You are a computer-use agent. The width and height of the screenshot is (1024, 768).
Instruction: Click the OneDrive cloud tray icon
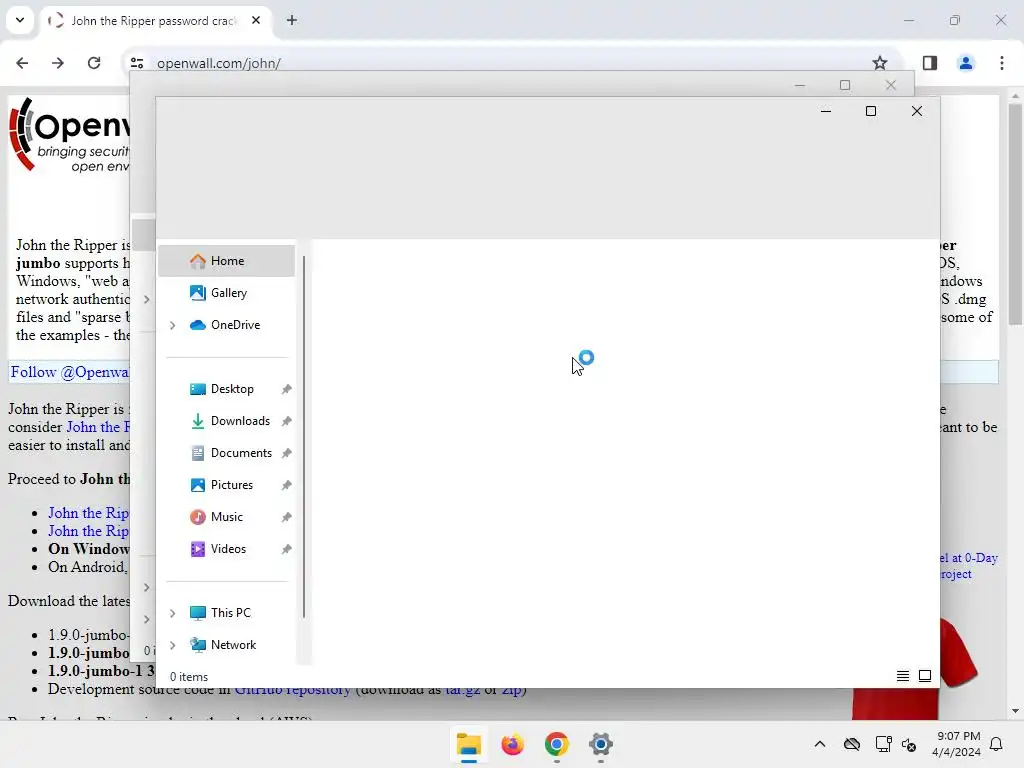pyautogui.click(x=852, y=744)
